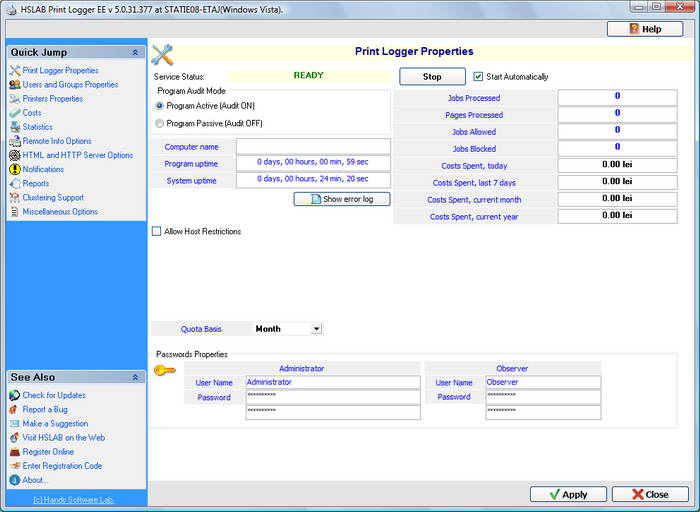Viewport: 700px width, 512px height.
Task: Select Program Active (Audit ON) option
Action: [159, 106]
